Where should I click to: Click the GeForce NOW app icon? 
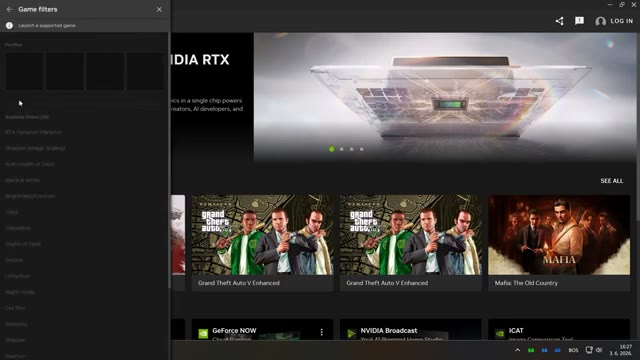(x=203, y=333)
